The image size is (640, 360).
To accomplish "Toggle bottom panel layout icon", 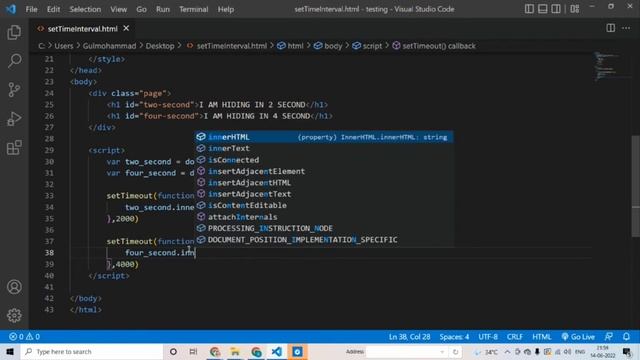I will 542,9.
